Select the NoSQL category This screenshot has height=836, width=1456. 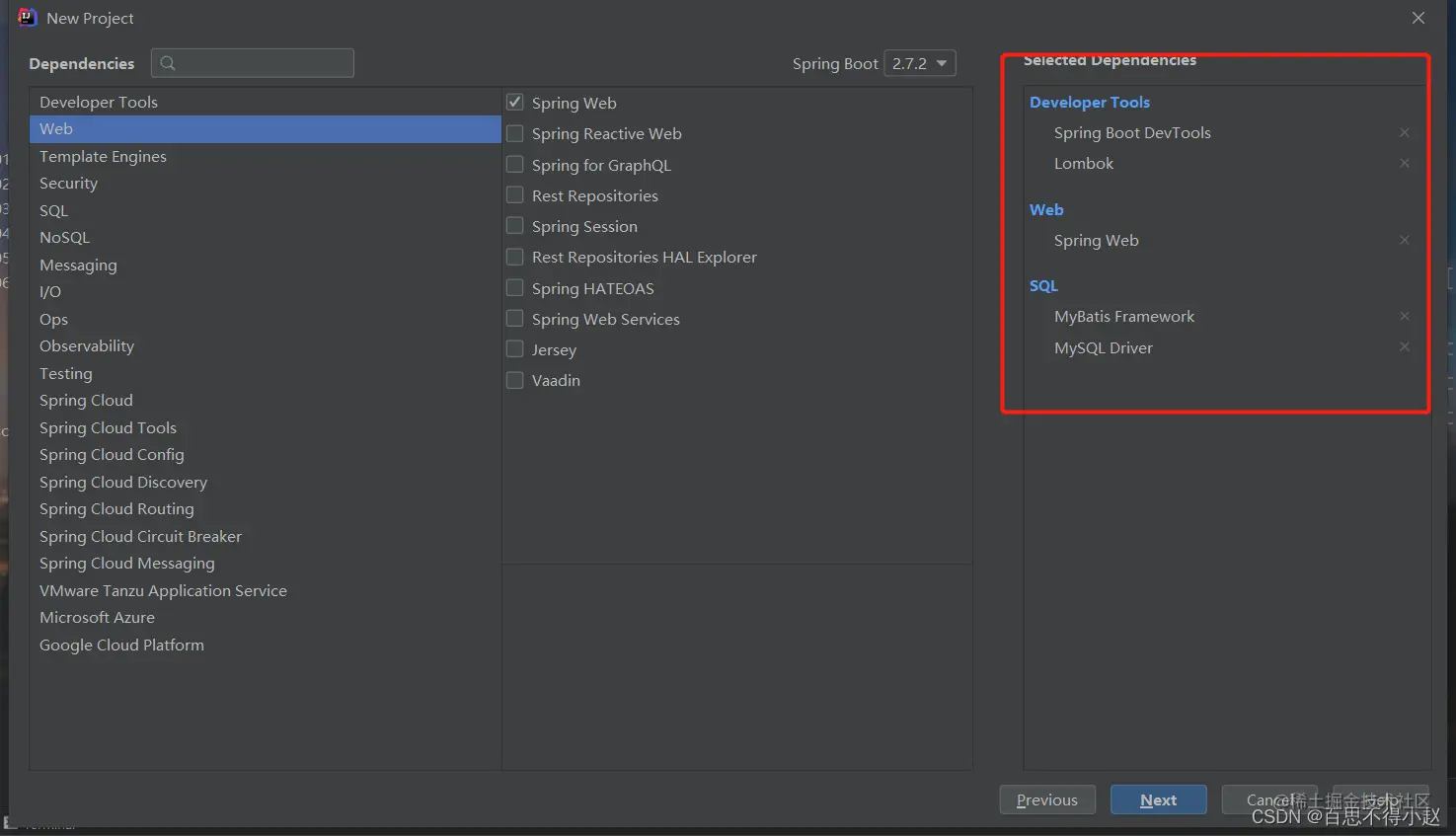266,238
